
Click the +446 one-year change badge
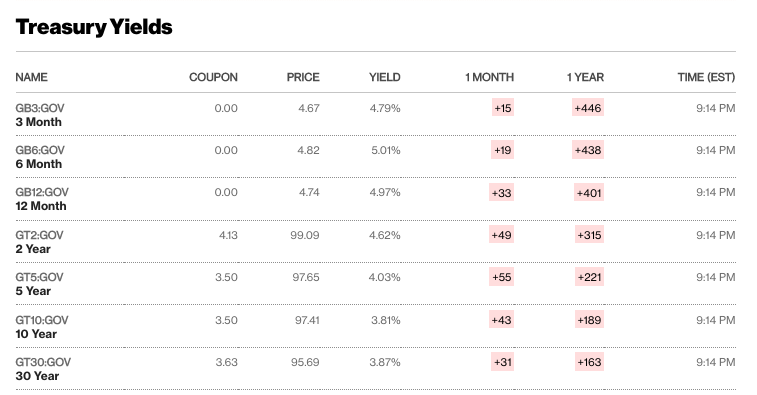pos(588,108)
